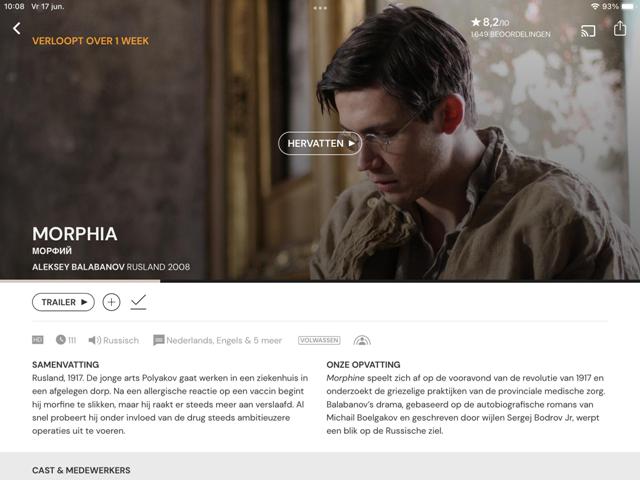Open the 1649 beoordelingen reviews
This screenshot has width=640, height=480.
511,34
